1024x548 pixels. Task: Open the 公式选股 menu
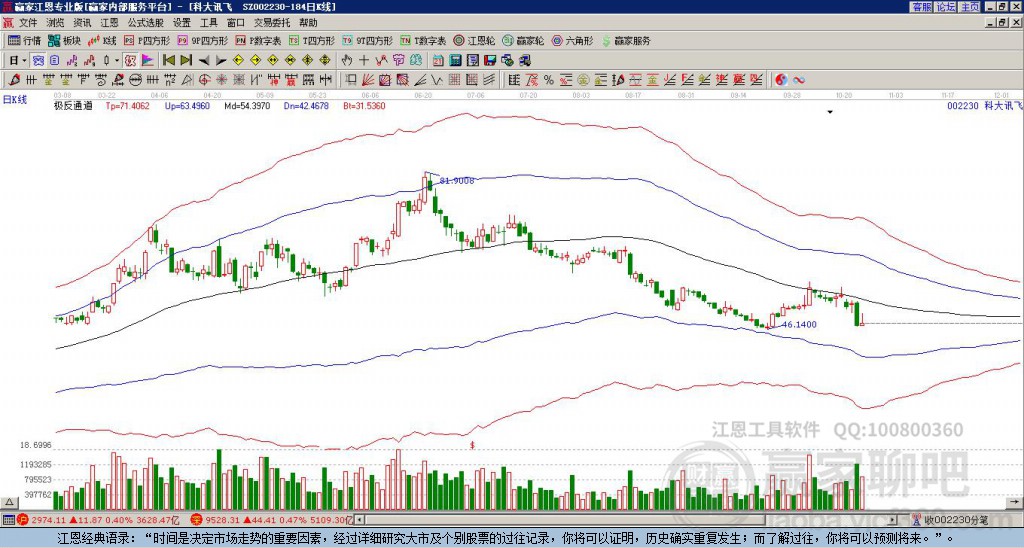(x=146, y=22)
